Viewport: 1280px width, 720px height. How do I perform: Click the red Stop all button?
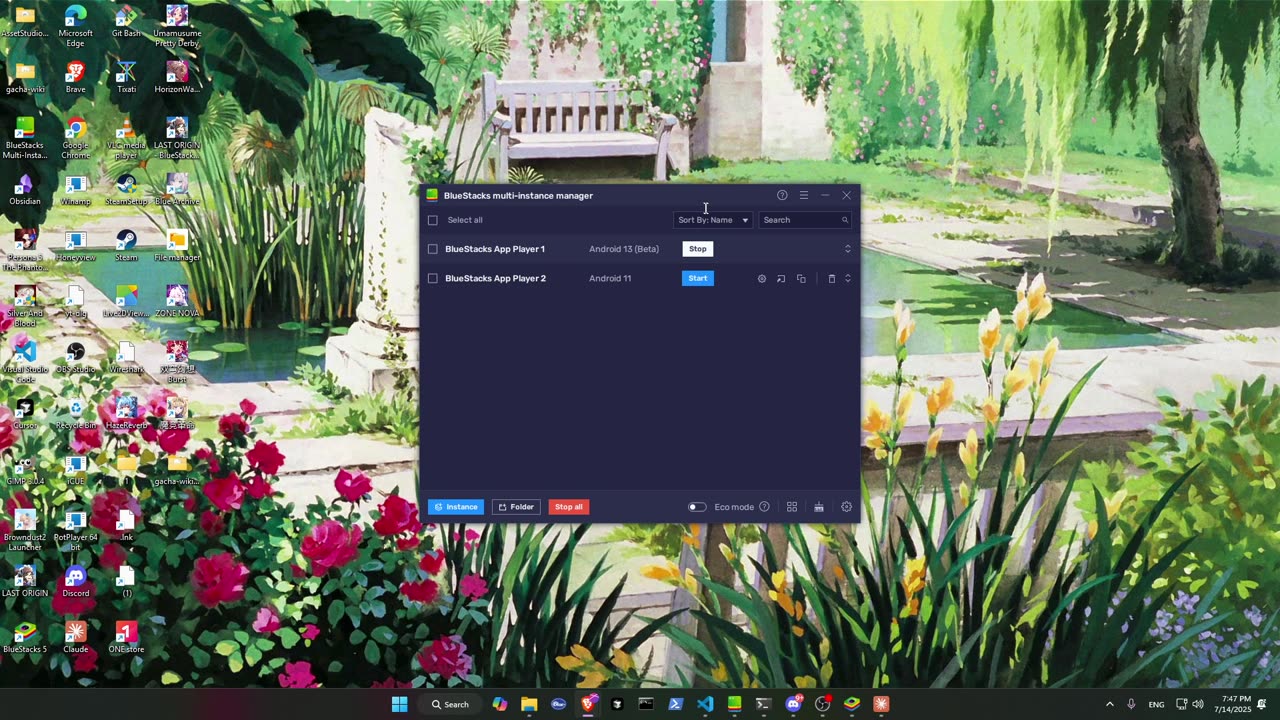[568, 507]
